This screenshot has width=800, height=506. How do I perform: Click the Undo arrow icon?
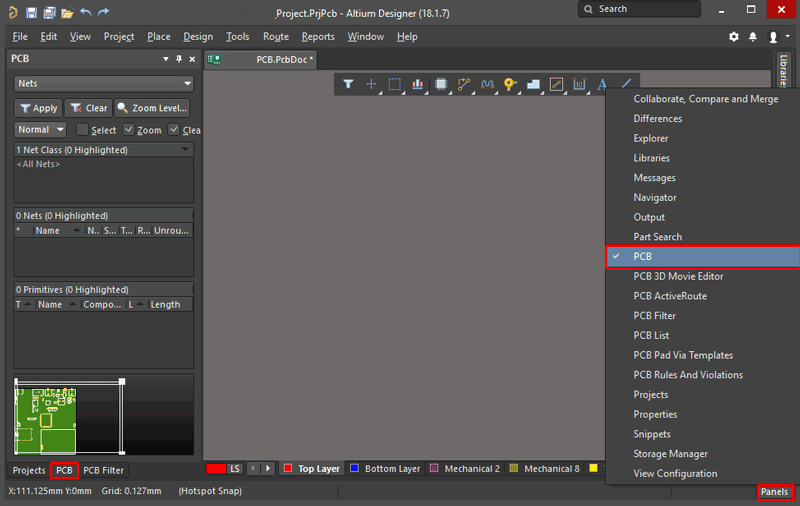pyautogui.click(x=86, y=12)
